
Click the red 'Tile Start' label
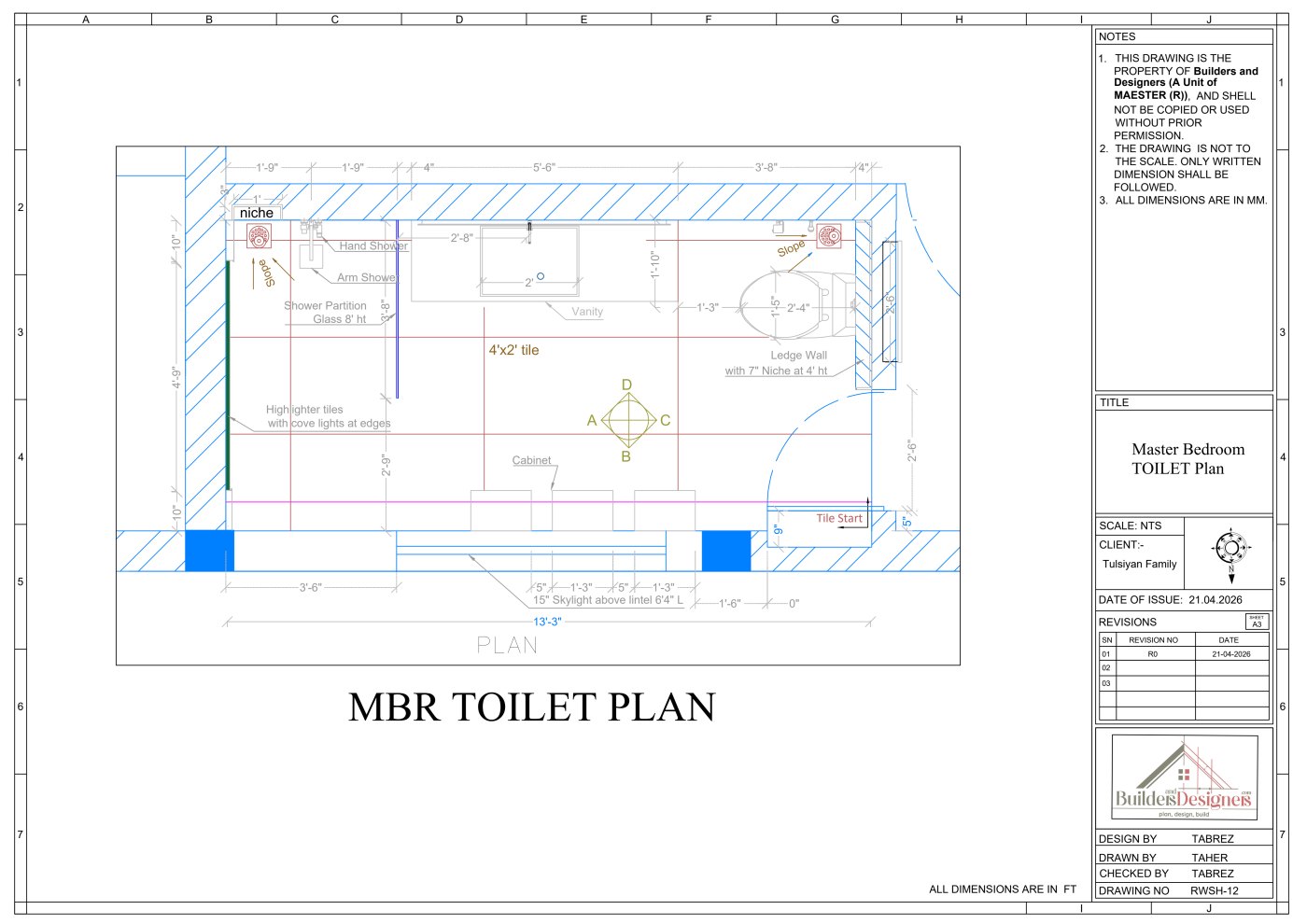(839, 519)
